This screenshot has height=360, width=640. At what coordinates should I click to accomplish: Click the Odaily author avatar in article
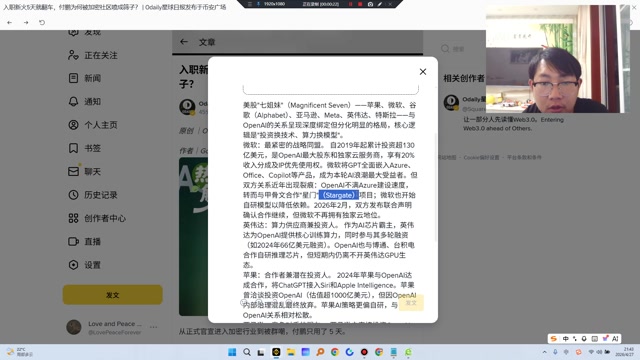pyautogui.click(x=187, y=107)
